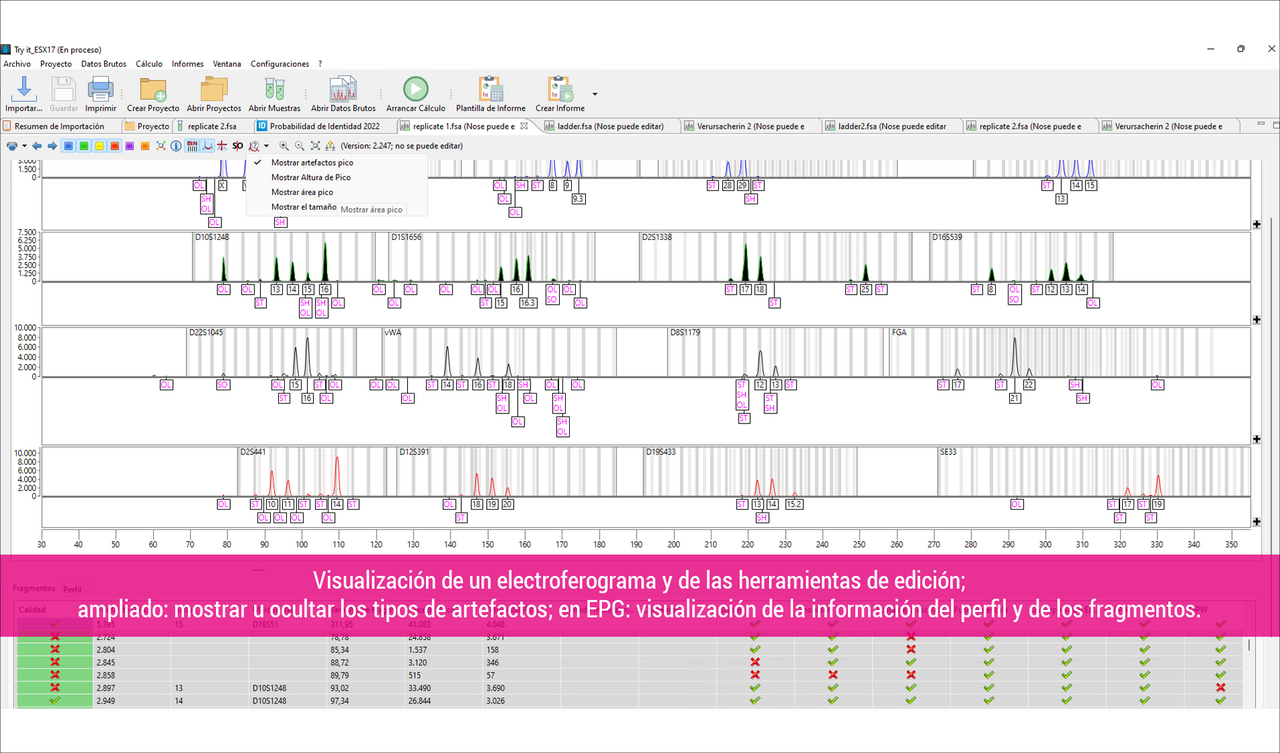The image size is (1280, 753).
Task: Switch to Resumen de Importación tab
Action: [x=58, y=126]
